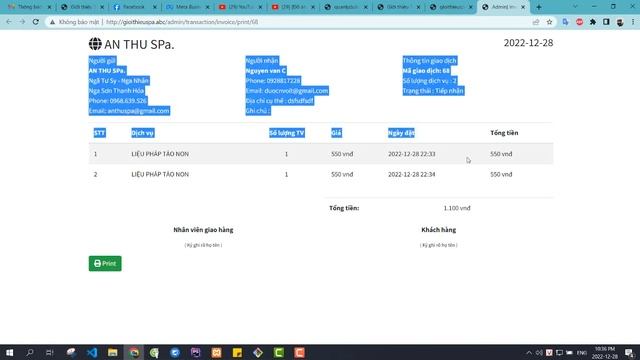The height and width of the screenshot is (360, 640).
Task: Click the Tổng tiền column header
Action: [504, 133]
